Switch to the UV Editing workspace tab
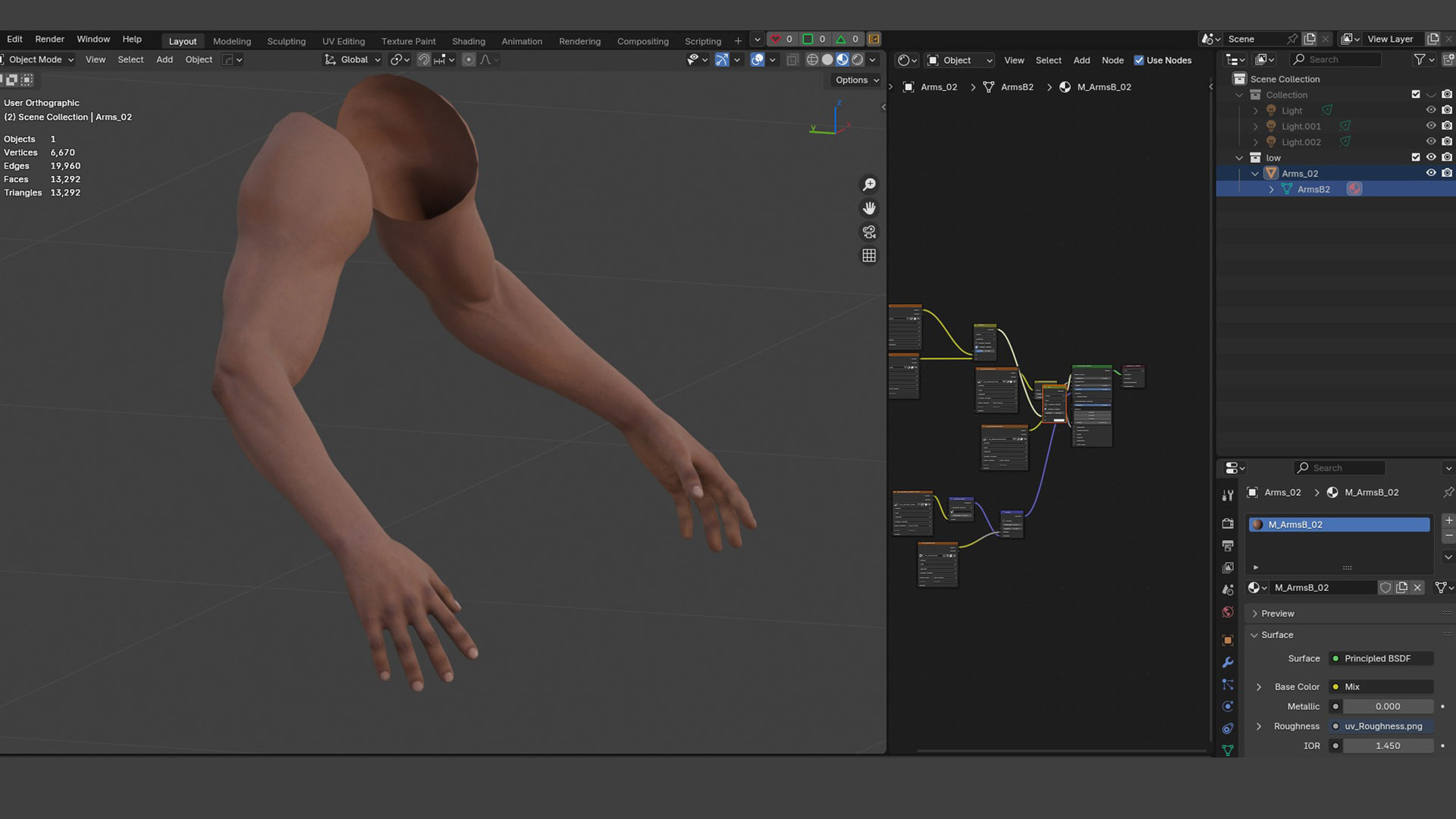Viewport: 1456px width, 819px height. tap(343, 41)
